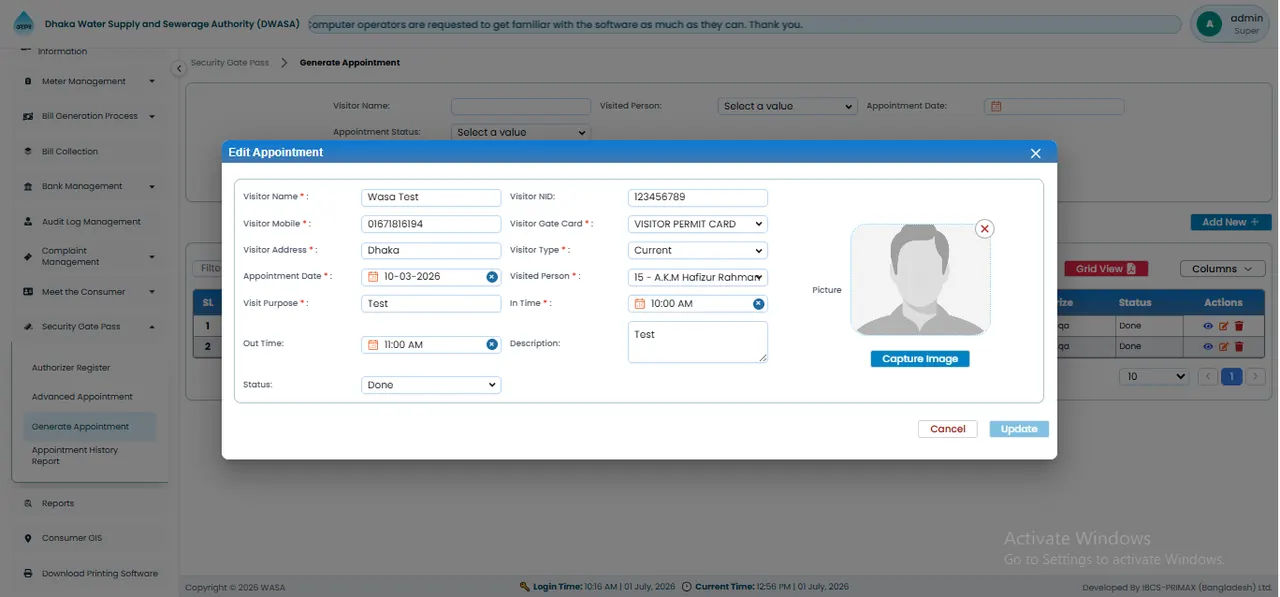Remove the visitor picture with red X

(985, 229)
